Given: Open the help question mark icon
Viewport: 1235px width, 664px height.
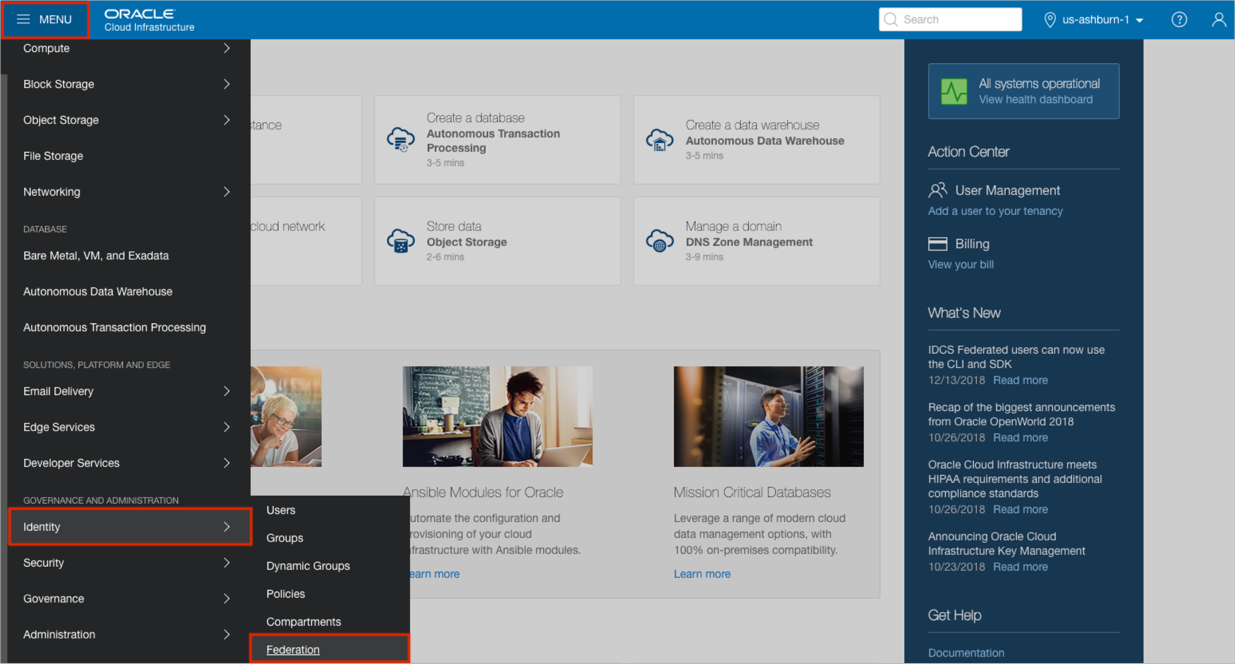Looking at the screenshot, I should point(1179,19).
